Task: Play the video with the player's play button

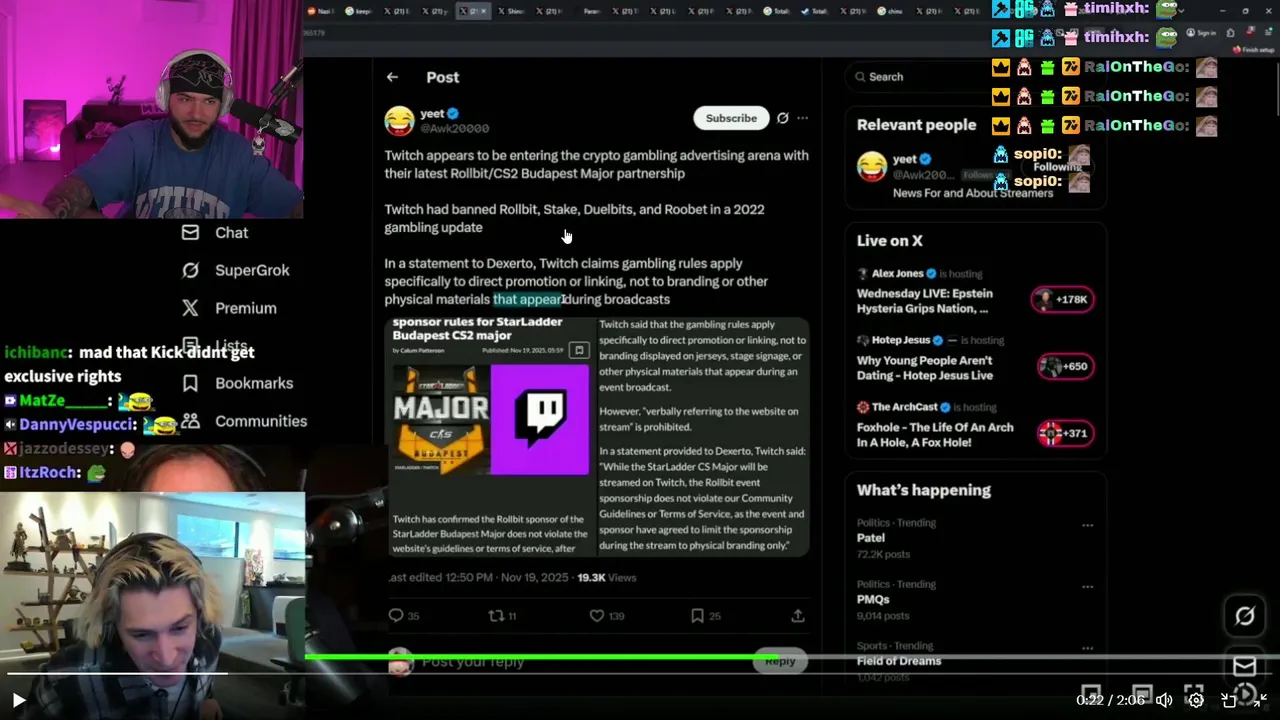Action: click(x=18, y=700)
